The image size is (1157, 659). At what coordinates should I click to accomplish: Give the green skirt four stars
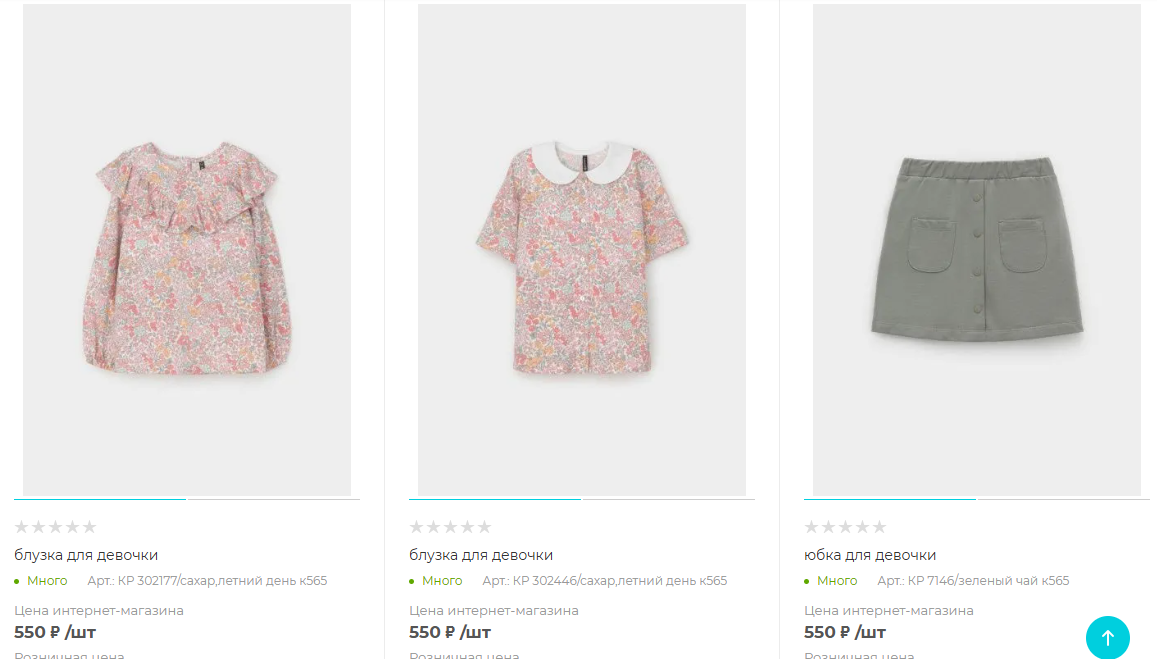862,527
